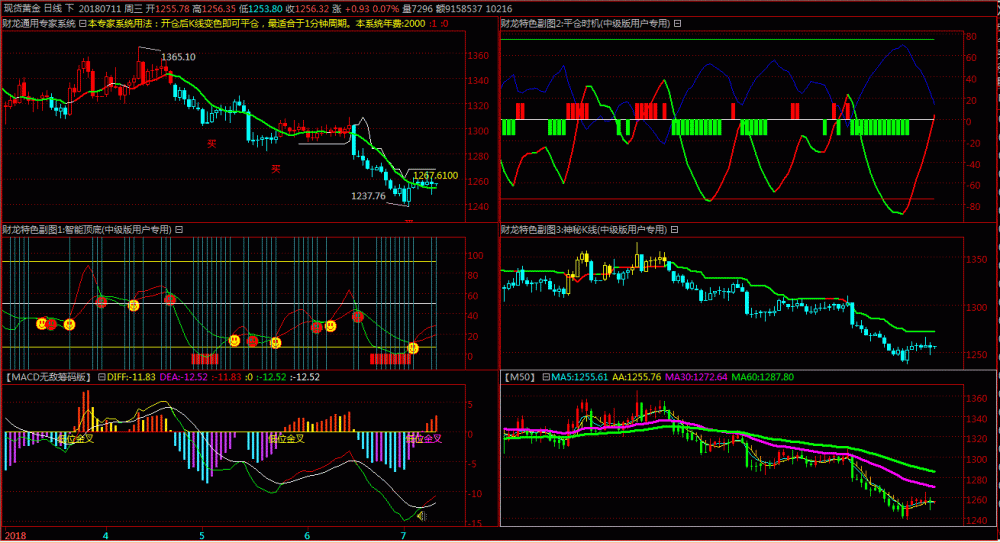Viewport: 1000px width, 543px height.
Task: Click the volume value 量7296
Action: (x=418, y=9)
